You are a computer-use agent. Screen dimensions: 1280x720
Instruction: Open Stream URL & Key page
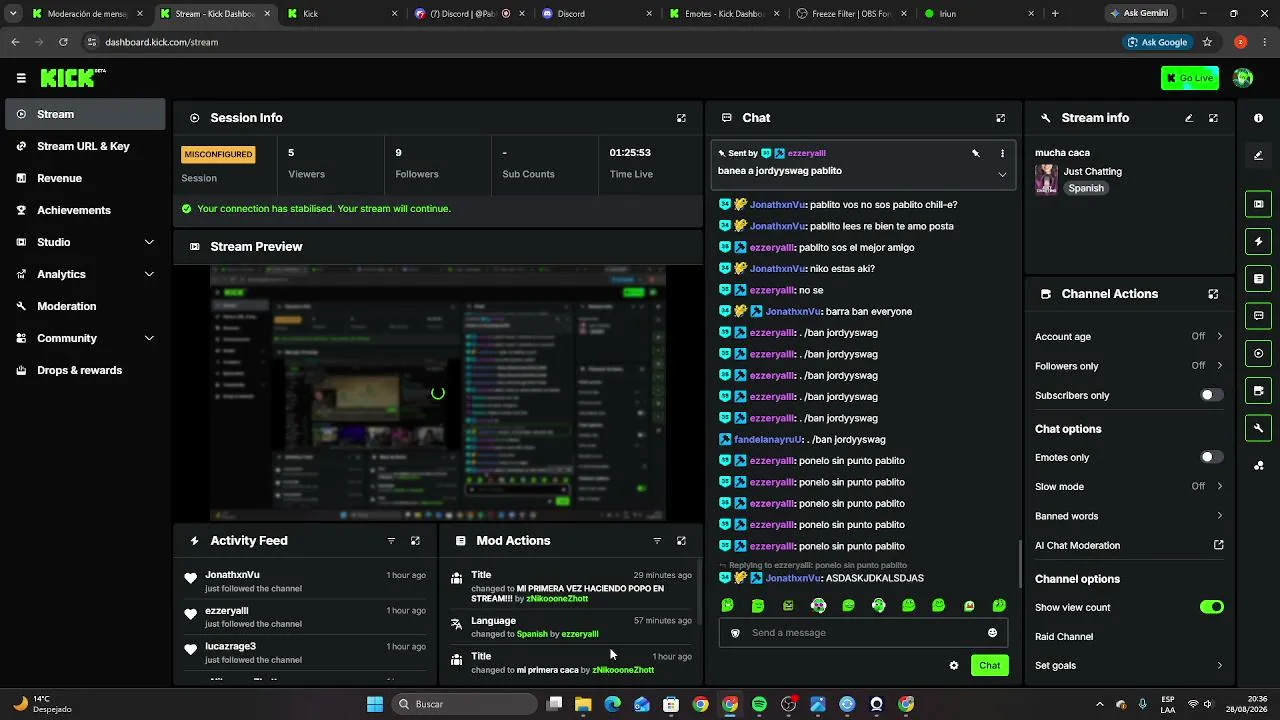(x=85, y=146)
